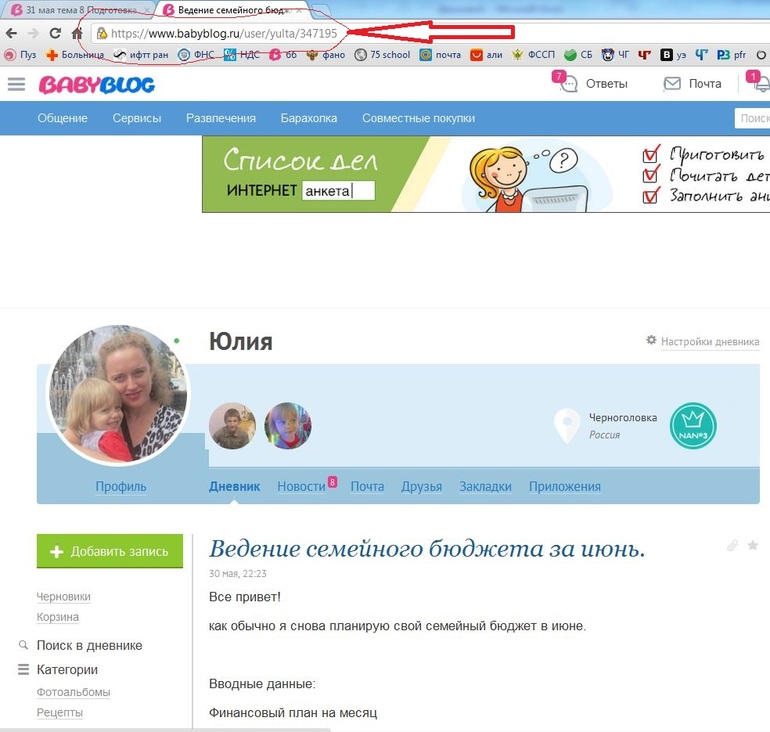Click the location pin icon near Черноголовка
Image resolution: width=770 pixels, height=732 pixels.
pos(568,425)
